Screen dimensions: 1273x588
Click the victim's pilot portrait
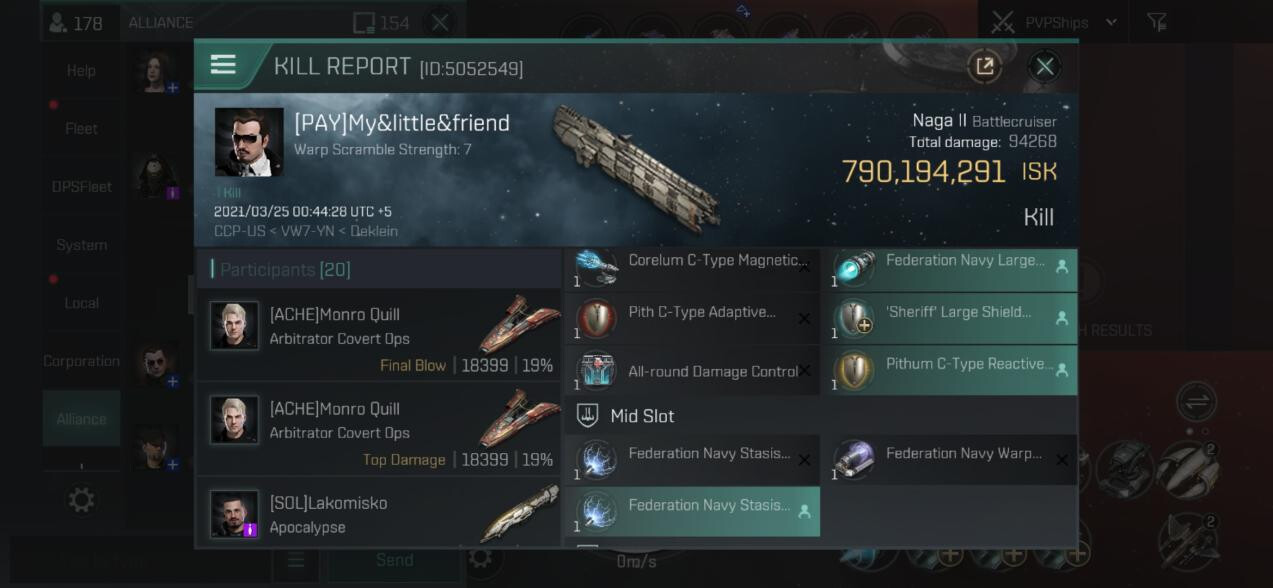(x=248, y=141)
